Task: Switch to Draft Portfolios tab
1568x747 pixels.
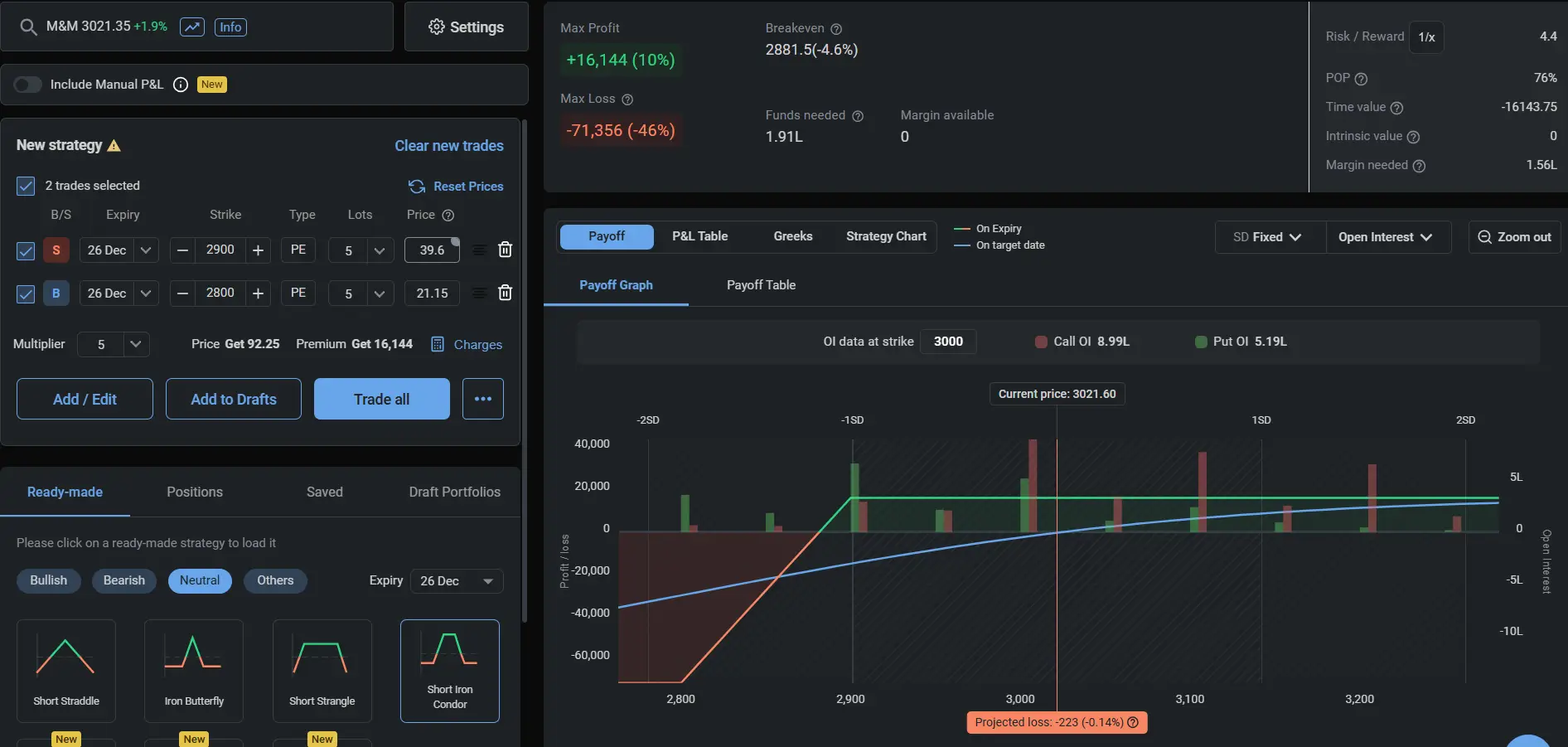Action: tap(454, 492)
